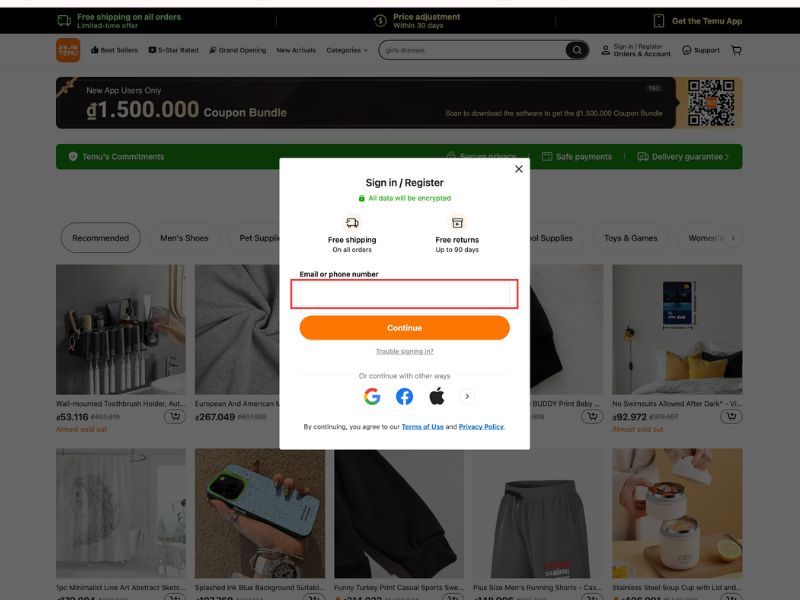
Task: Open the Trouble signing in link
Action: 404,352
